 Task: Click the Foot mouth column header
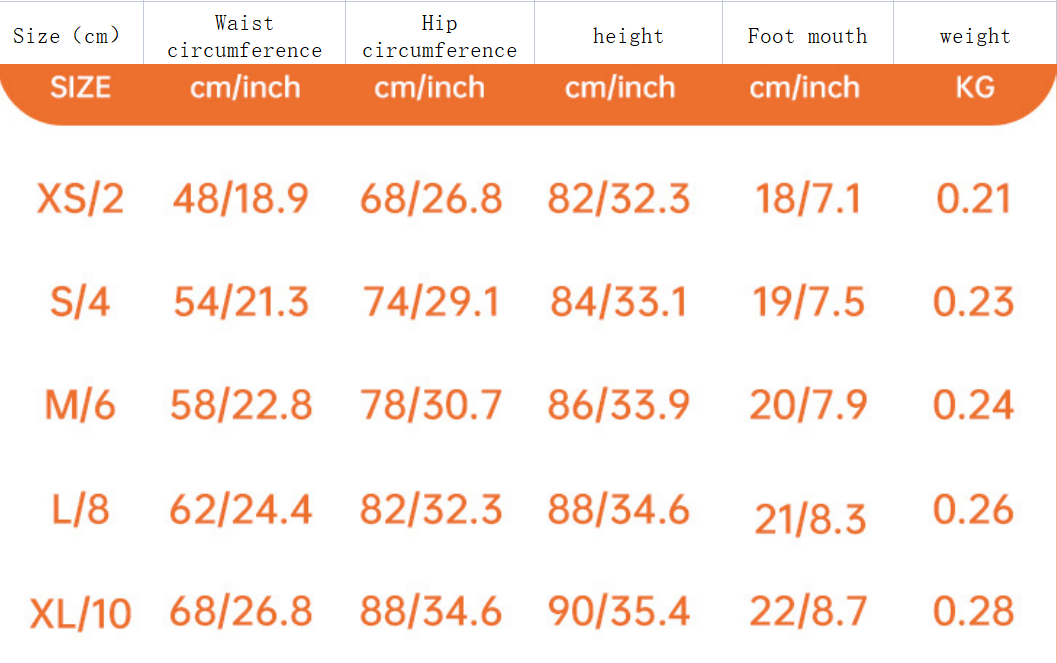(807, 36)
